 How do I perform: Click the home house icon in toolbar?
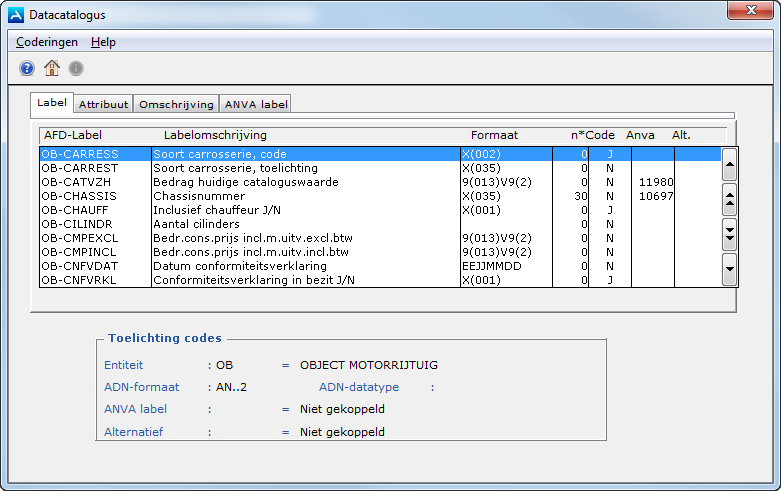coord(52,68)
